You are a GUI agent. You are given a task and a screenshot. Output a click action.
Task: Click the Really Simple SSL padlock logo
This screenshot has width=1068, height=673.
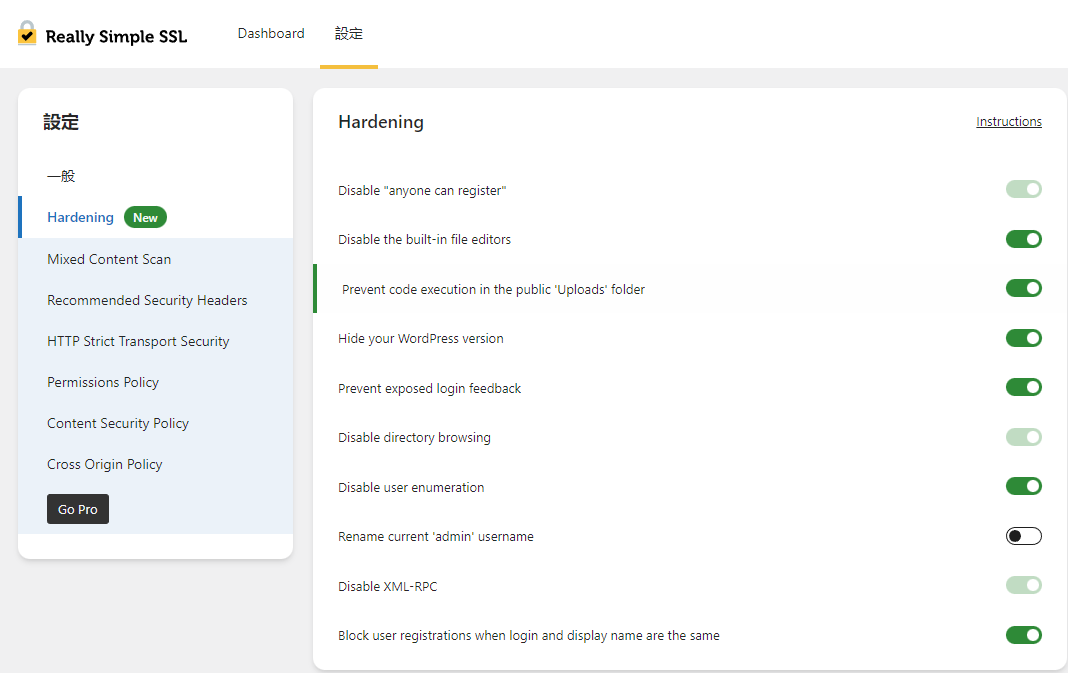tap(27, 34)
